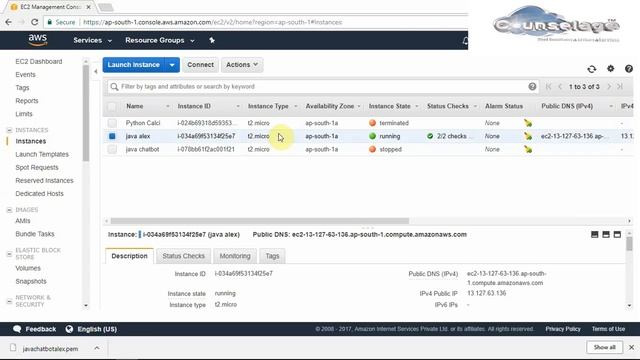Click the Launch Instance button
This screenshot has height=360, width=640.
tap(133, 65)
